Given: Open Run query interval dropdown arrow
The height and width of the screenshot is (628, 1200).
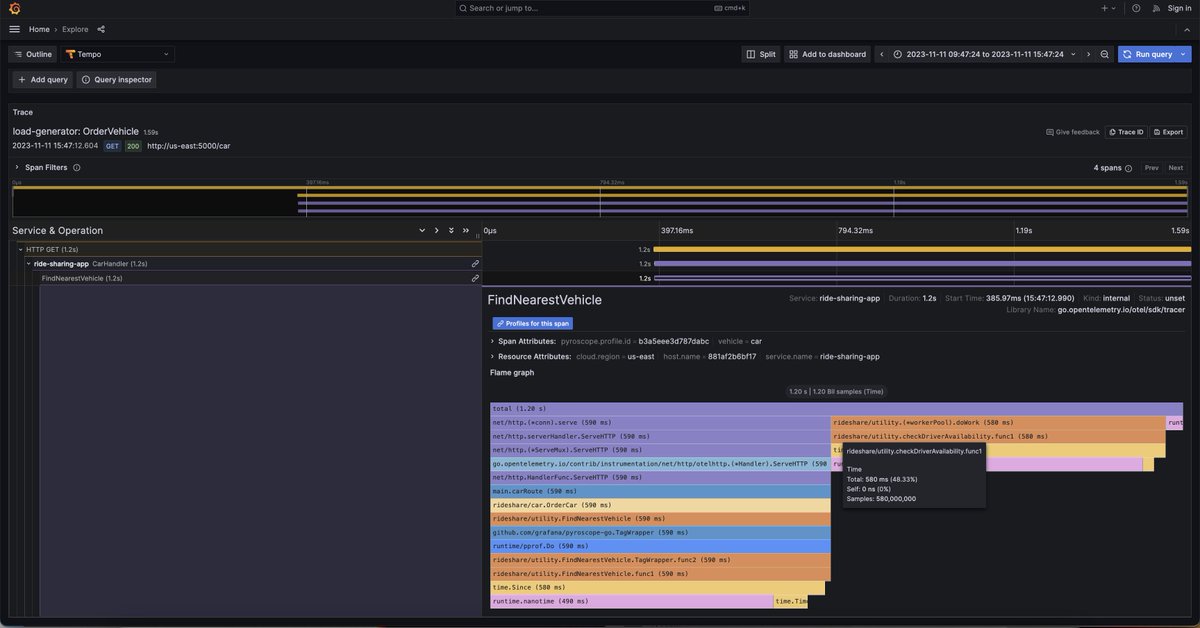Looking at the screenshot, I should [1184, 54].
